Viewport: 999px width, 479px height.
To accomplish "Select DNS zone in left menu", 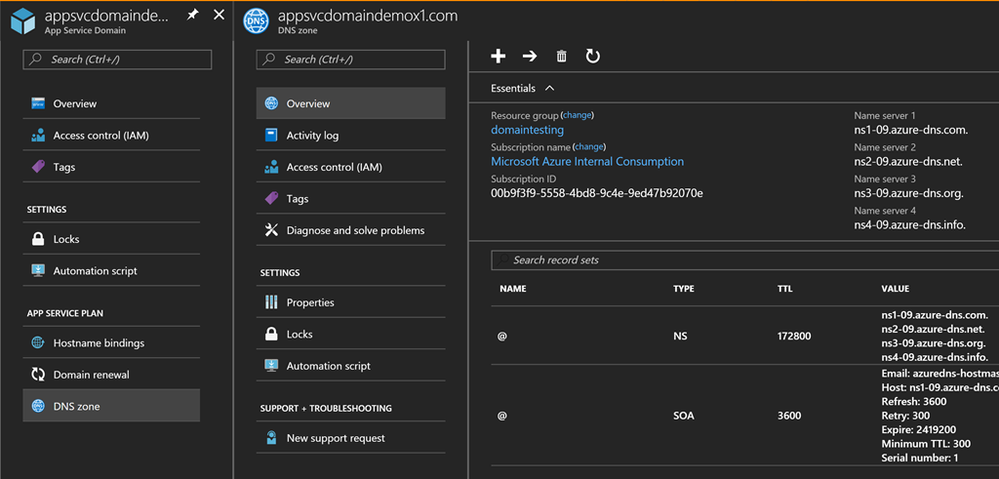I will click(76, 406).
